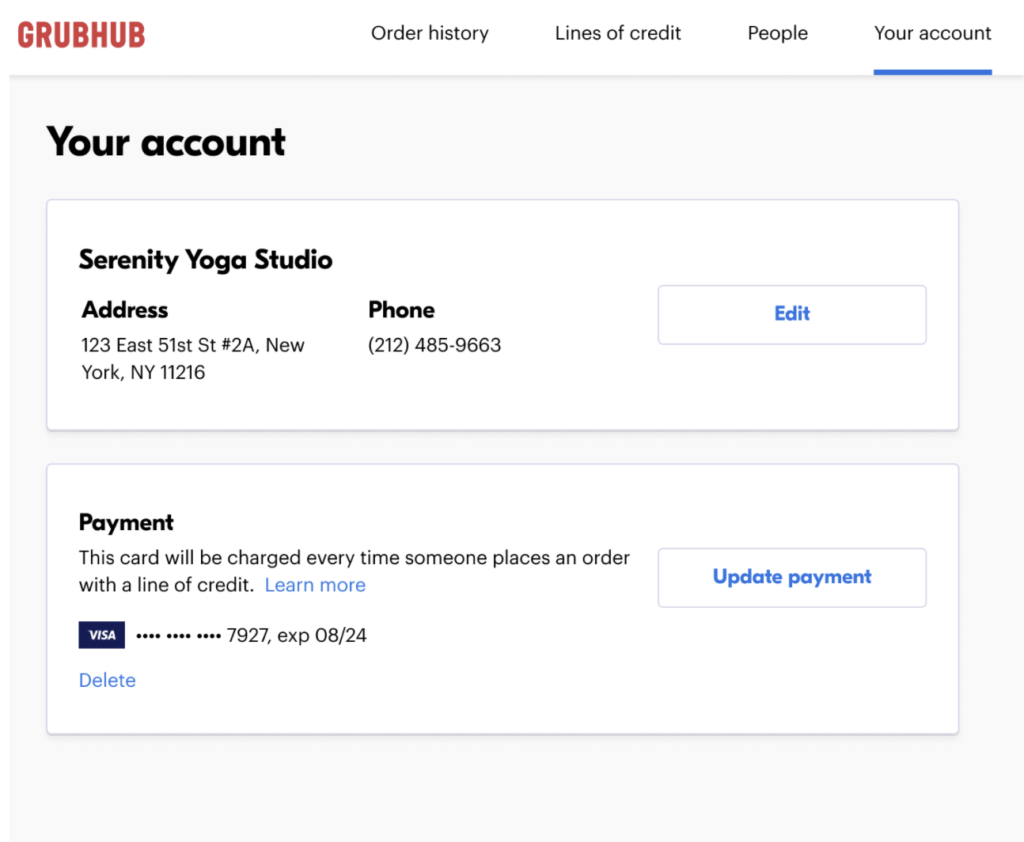Click the Serenity Yoga Studio name
Viewport: 1024px width, 842px height.
pyautogui.click(x=205, y=260)
